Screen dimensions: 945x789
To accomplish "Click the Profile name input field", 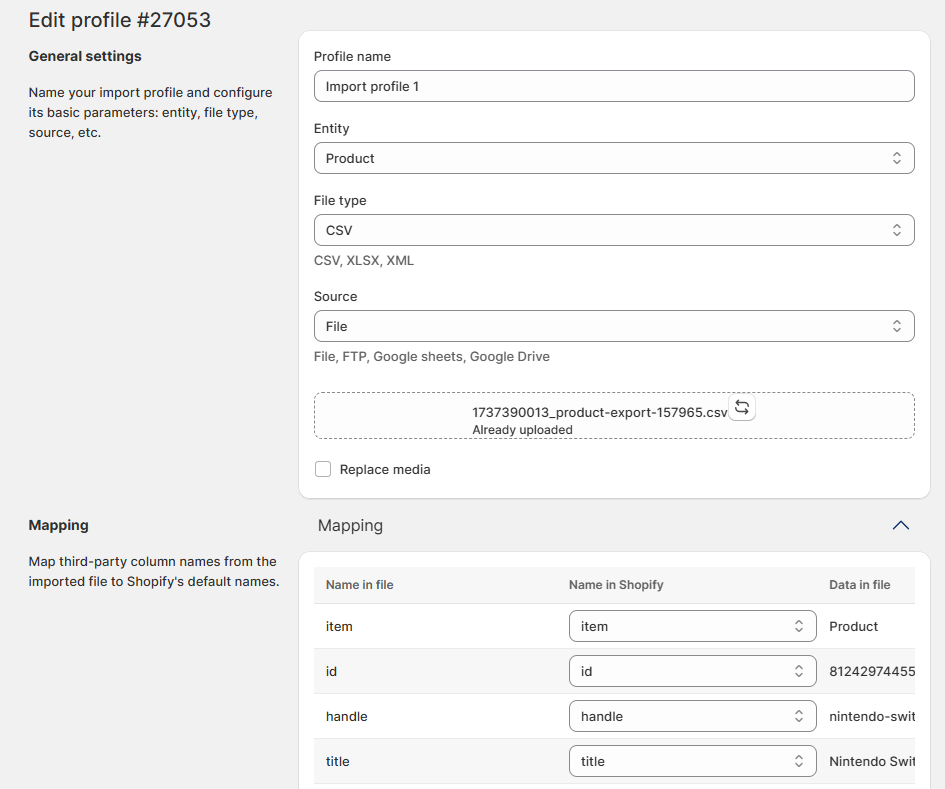I will 614,86.
